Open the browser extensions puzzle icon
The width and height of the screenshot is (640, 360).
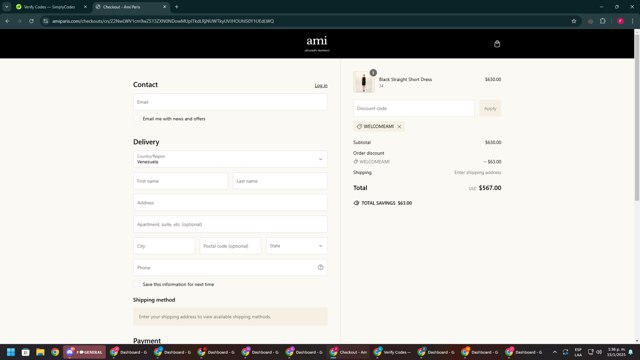(603, 21)
